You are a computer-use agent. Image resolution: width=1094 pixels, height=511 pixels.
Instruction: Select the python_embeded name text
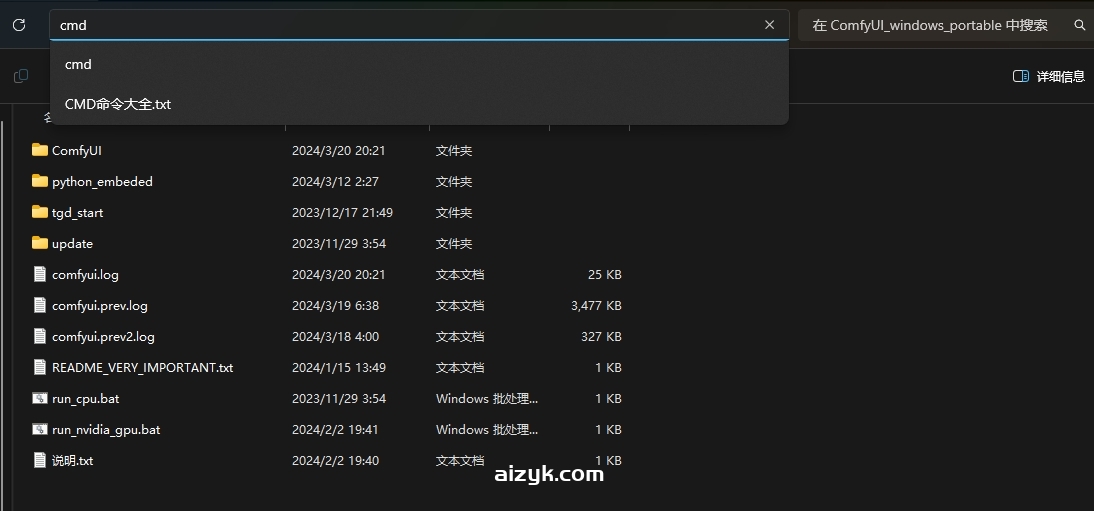tap(102, 182)
